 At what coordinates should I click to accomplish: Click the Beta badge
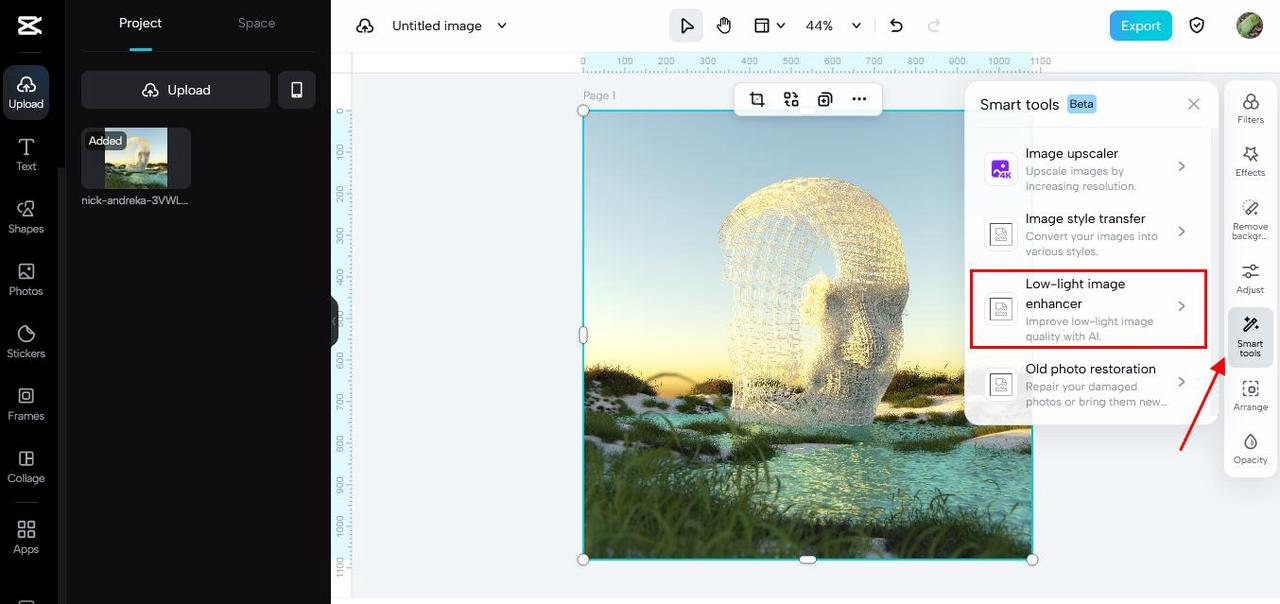[1081, 104]
